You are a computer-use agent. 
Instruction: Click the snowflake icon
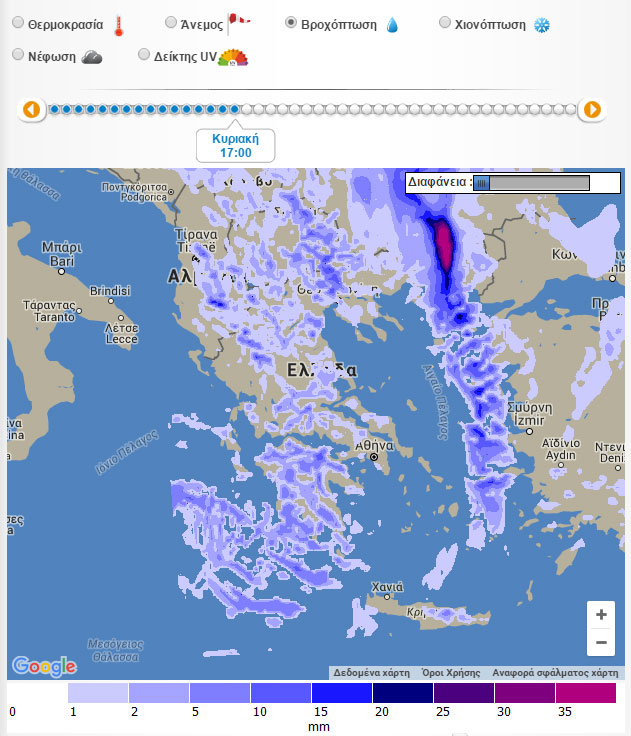point(543,24)
